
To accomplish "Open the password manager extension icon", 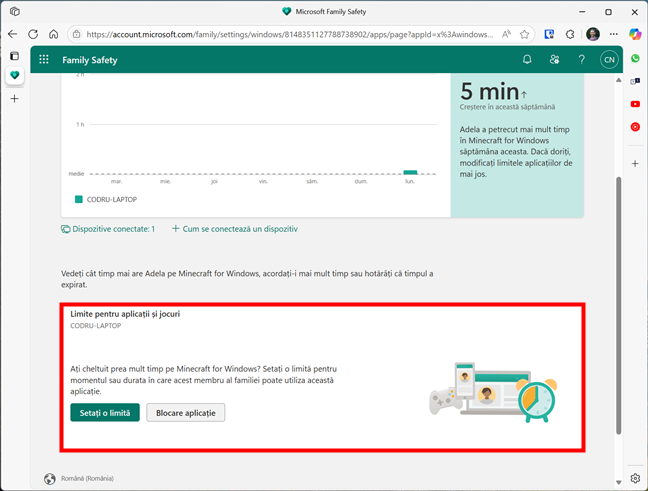I will [549, 34].
